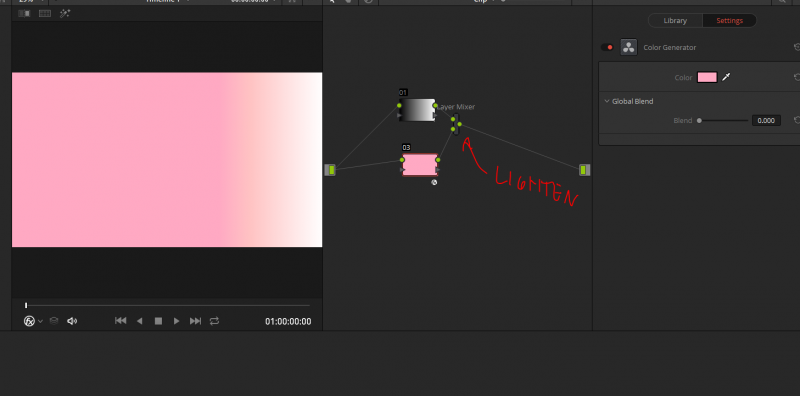Skip to the last frame

[195, 321]
